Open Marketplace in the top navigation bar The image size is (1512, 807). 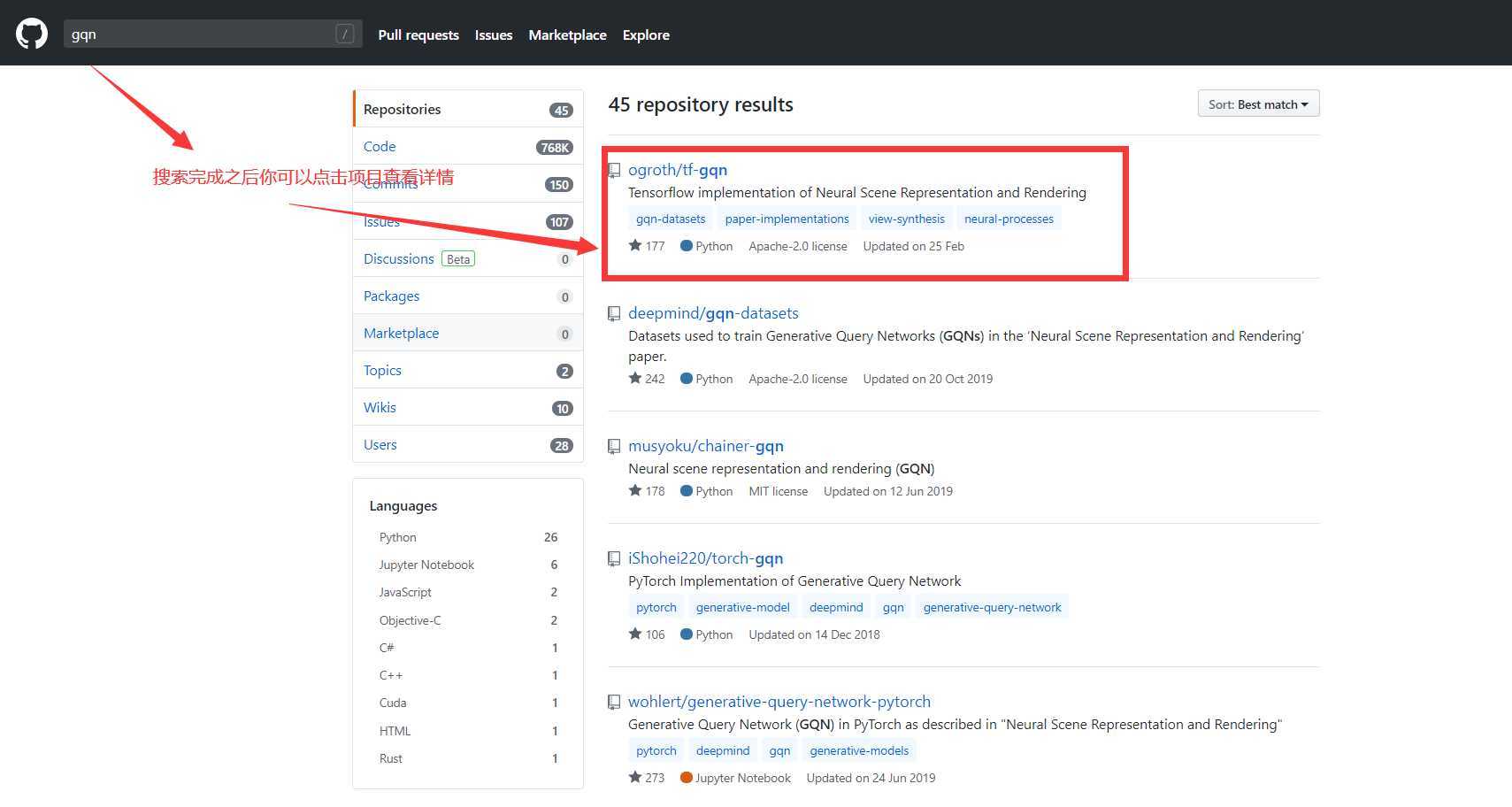coord(567,35)
